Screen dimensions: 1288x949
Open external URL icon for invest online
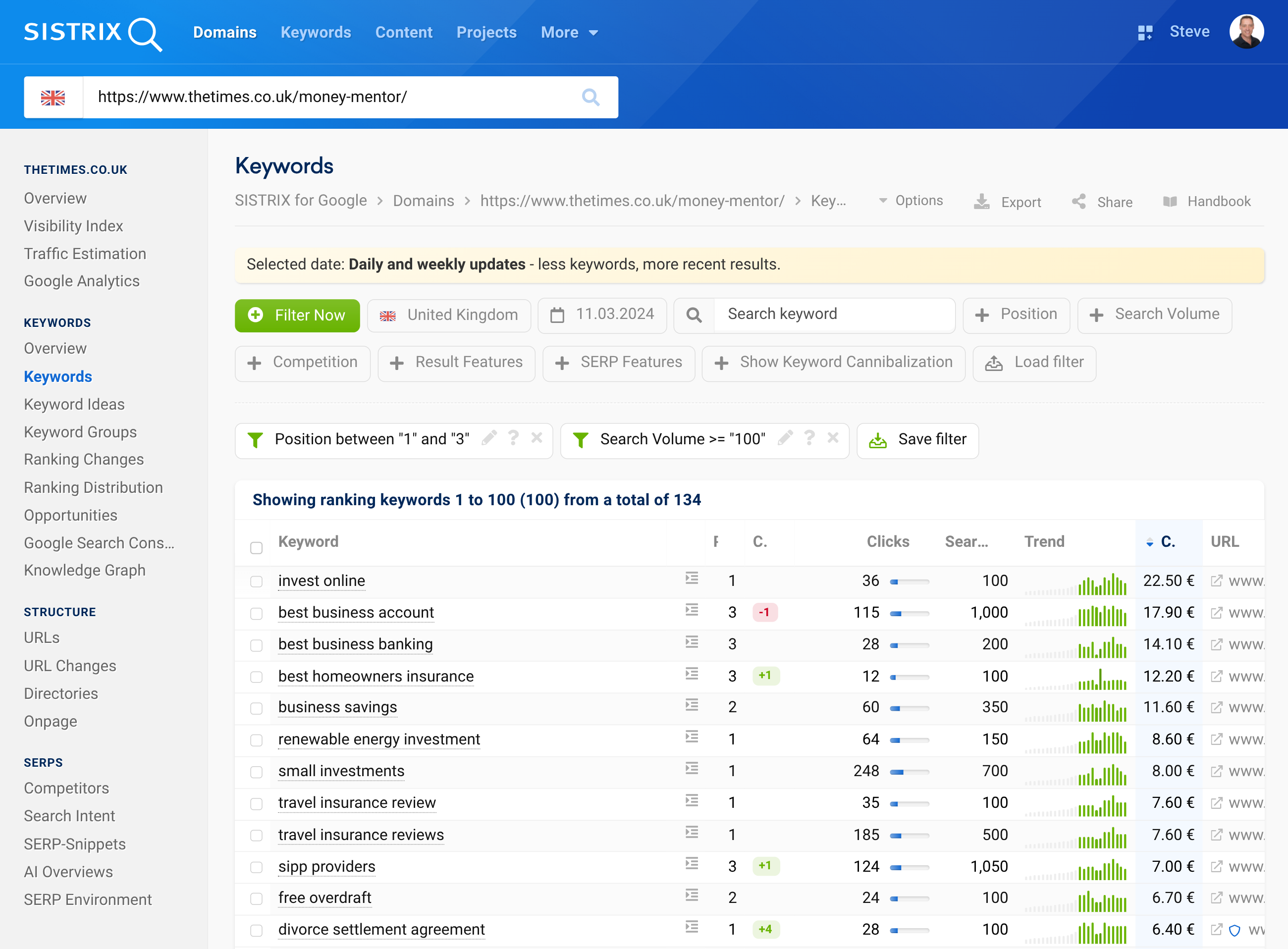1217,581
